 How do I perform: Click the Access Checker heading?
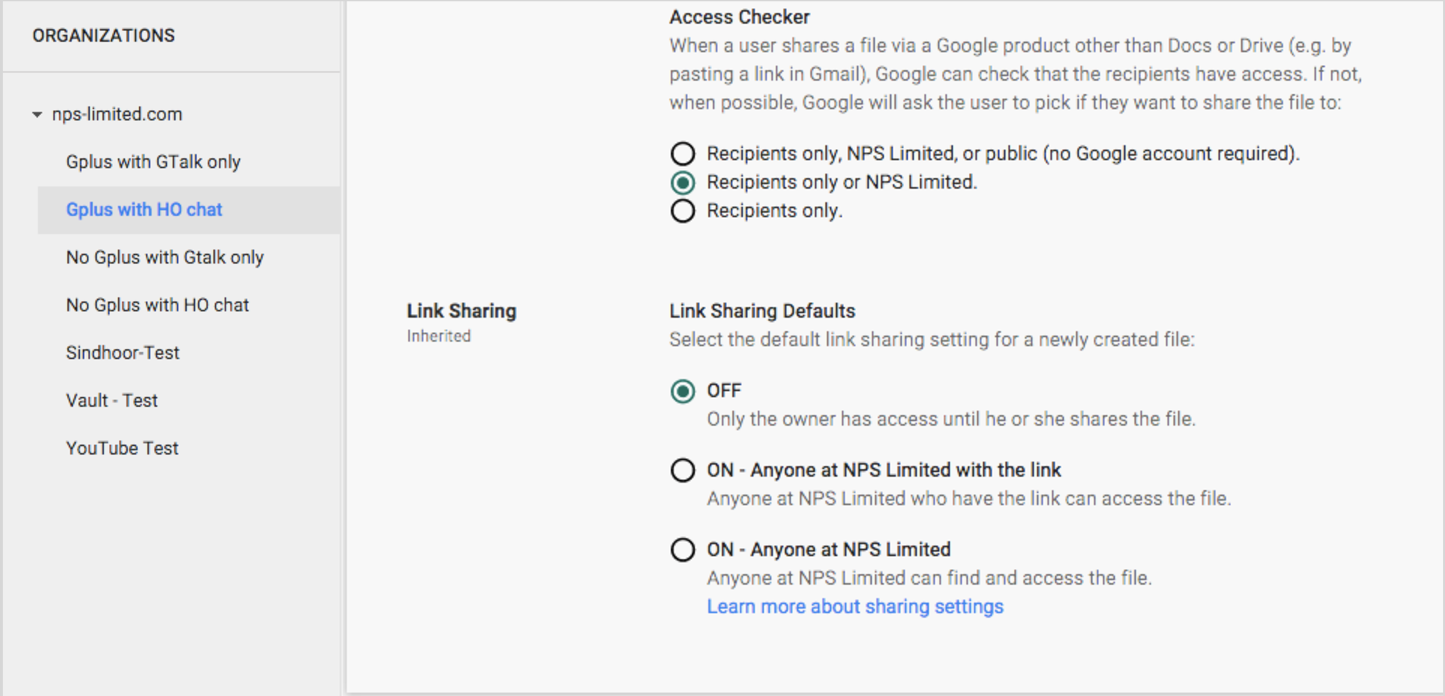pyautogui.click(x=739, y=17)
